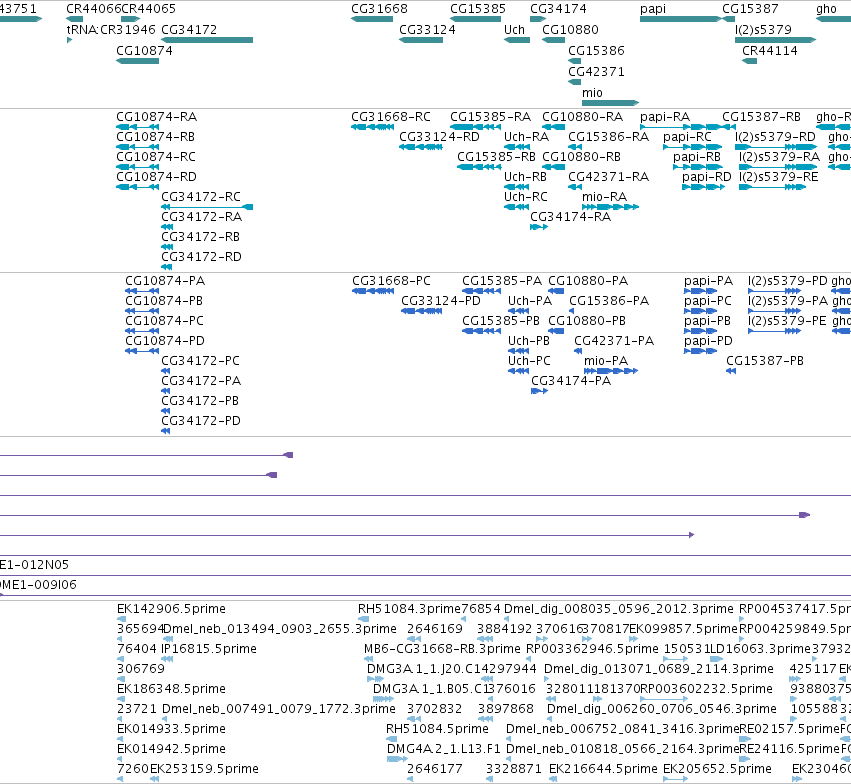Select the CR44114 gene label
Image resolution: width=851 pixels, height=784 pixels.
pos(770,51)
